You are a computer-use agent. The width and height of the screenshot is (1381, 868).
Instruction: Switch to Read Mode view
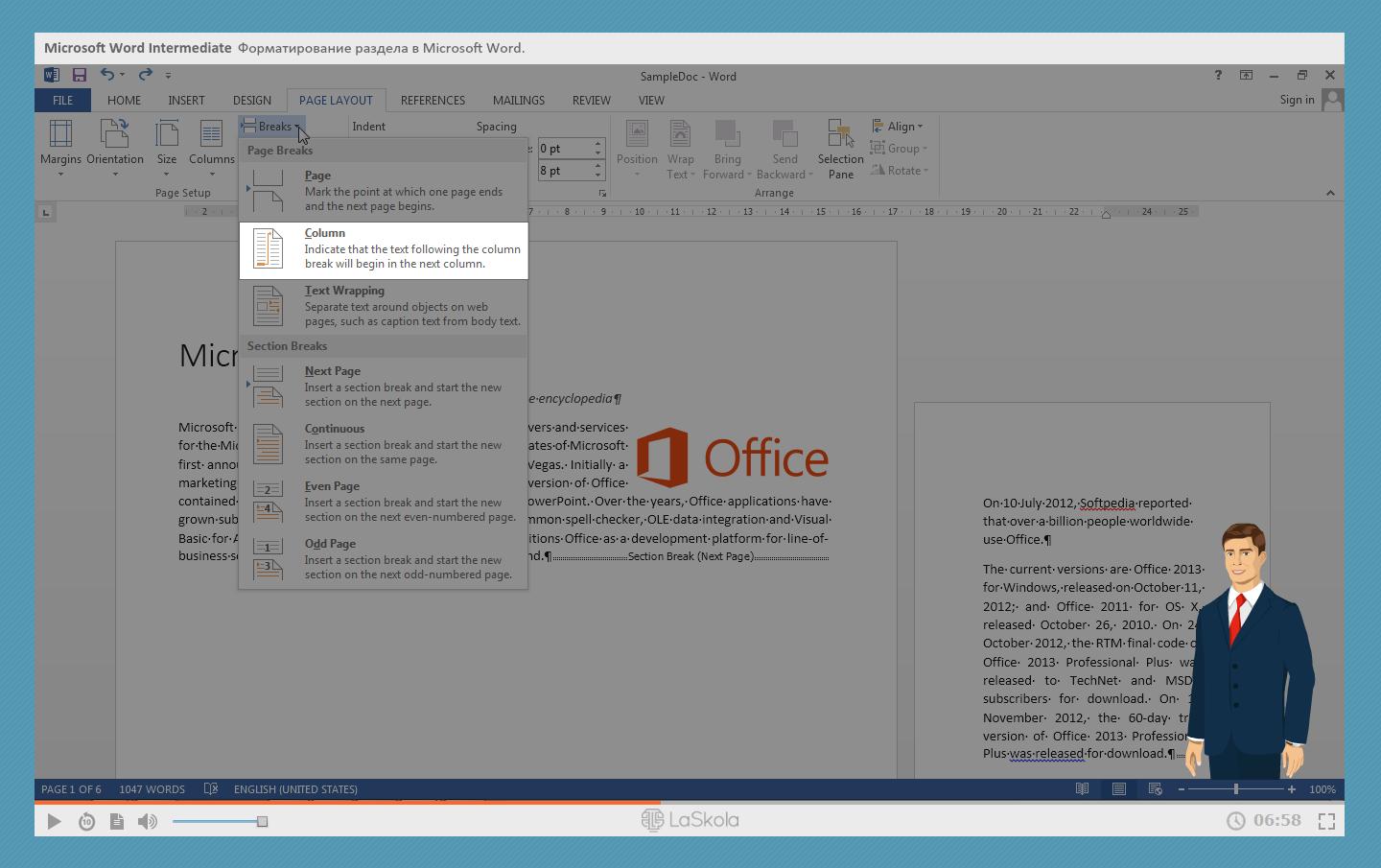click(1082, 789)
